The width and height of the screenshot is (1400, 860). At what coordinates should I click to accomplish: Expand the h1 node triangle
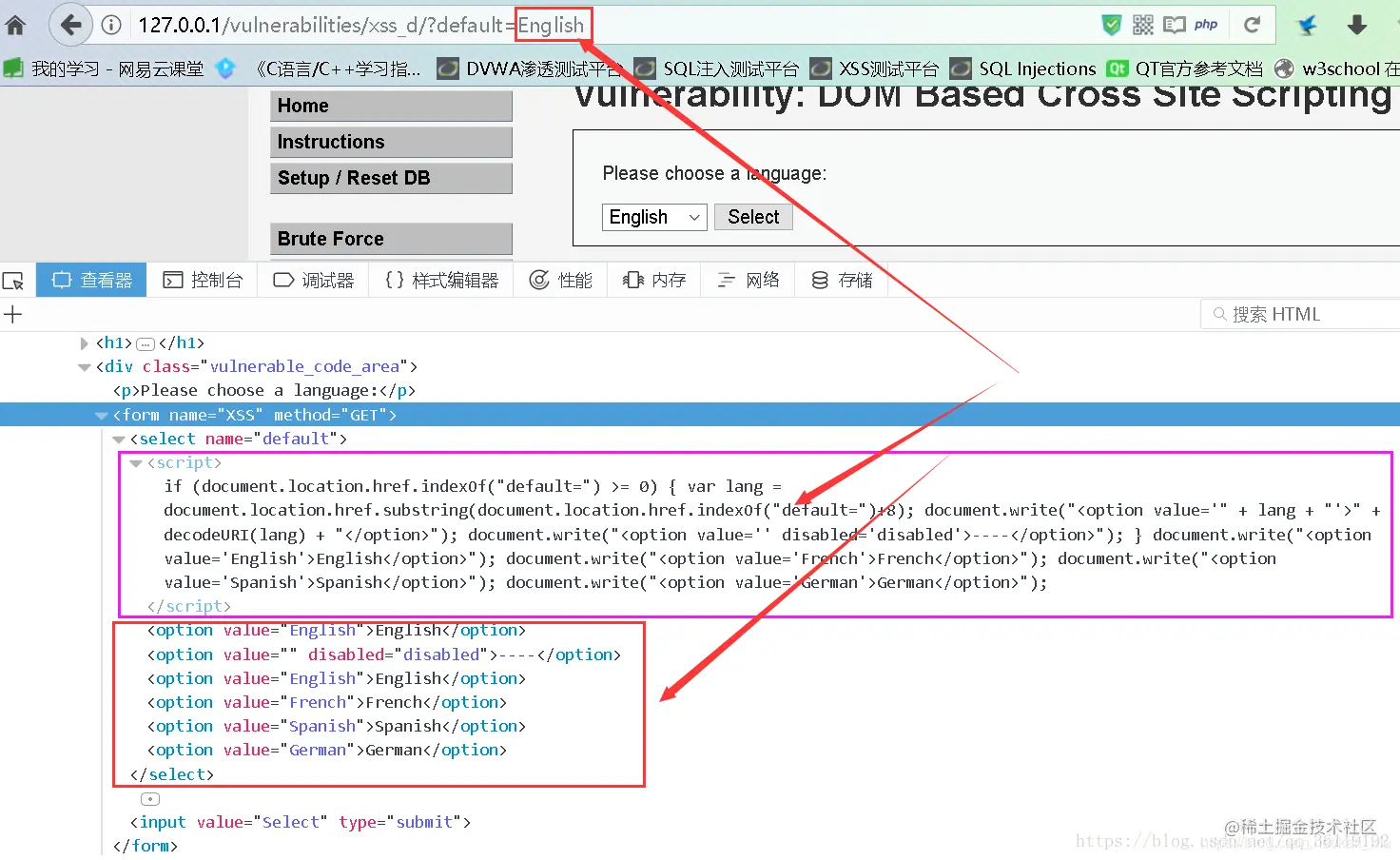pyautogui.click(x=84, y=343)
